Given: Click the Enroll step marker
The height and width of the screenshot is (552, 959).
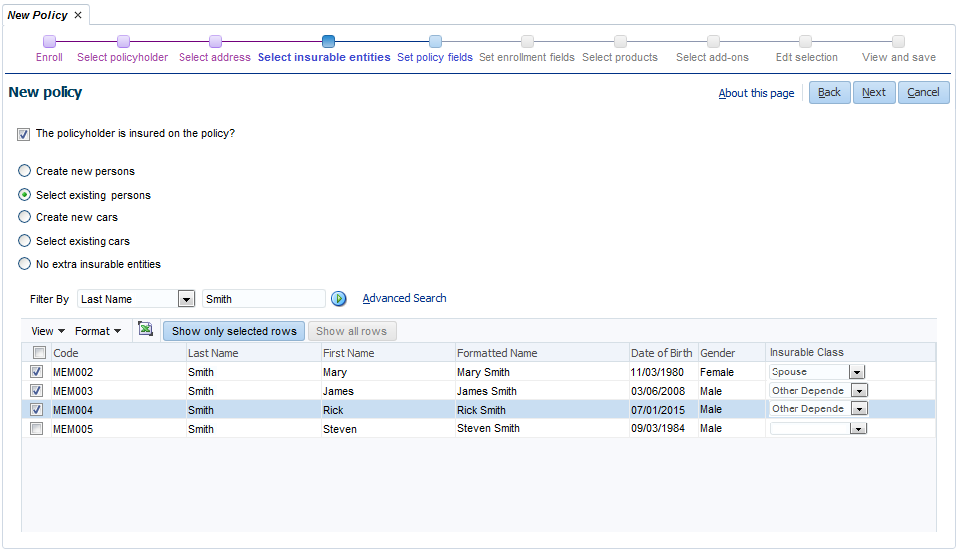Looking at the screenshot, I should pyautogui.click(x=50, y=42).
